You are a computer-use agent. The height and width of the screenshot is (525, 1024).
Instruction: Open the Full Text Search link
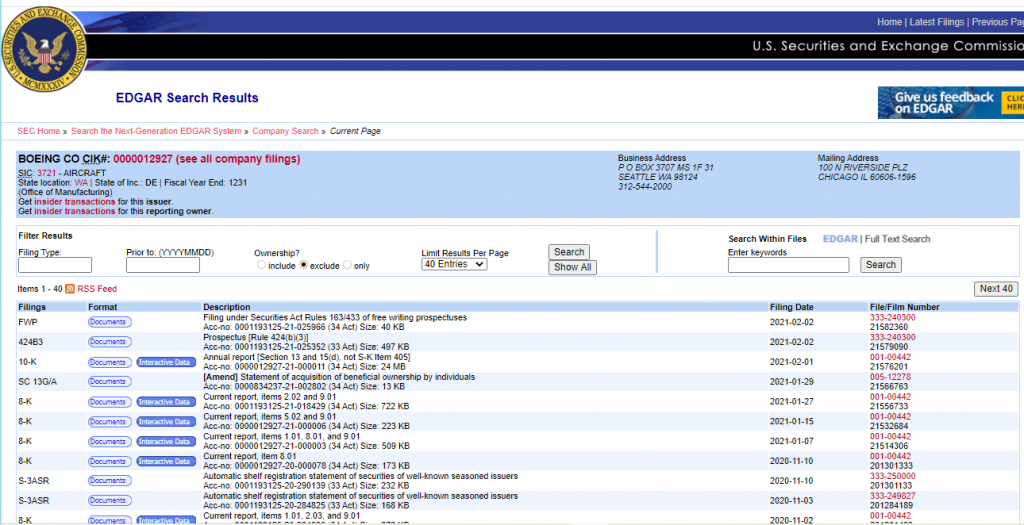point(897,239)
